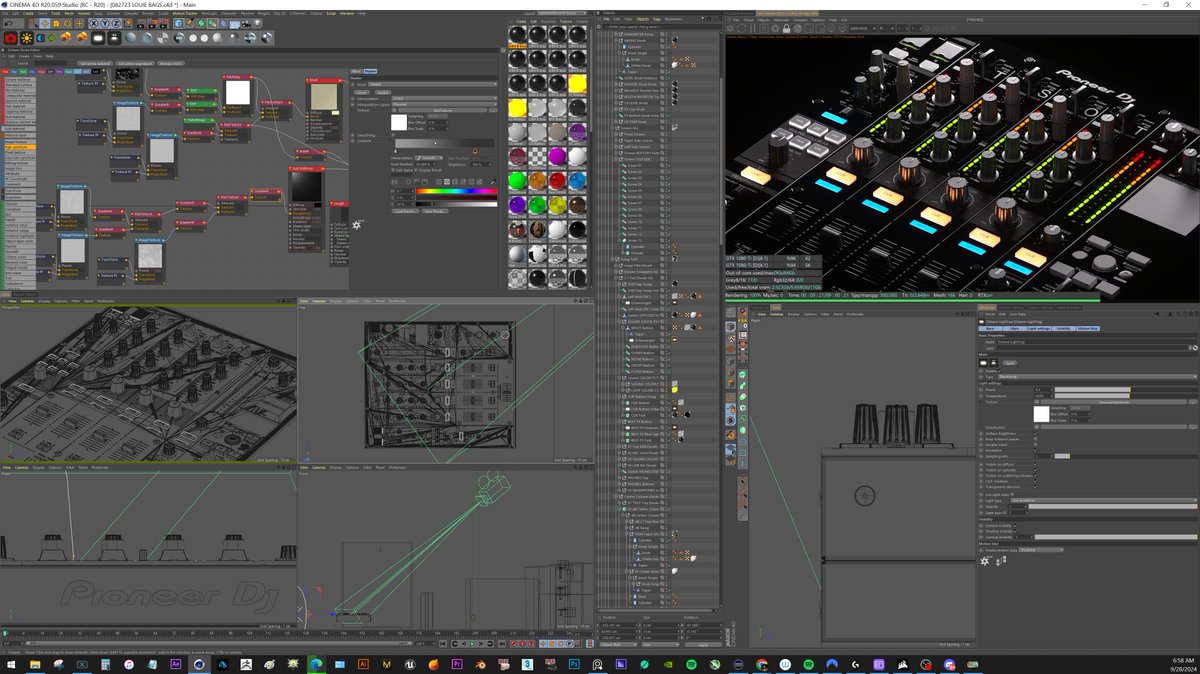Open the light Type dropdown
Image resolution: width=1200 pixels, height=674 pixels.
click(1098, 377)
